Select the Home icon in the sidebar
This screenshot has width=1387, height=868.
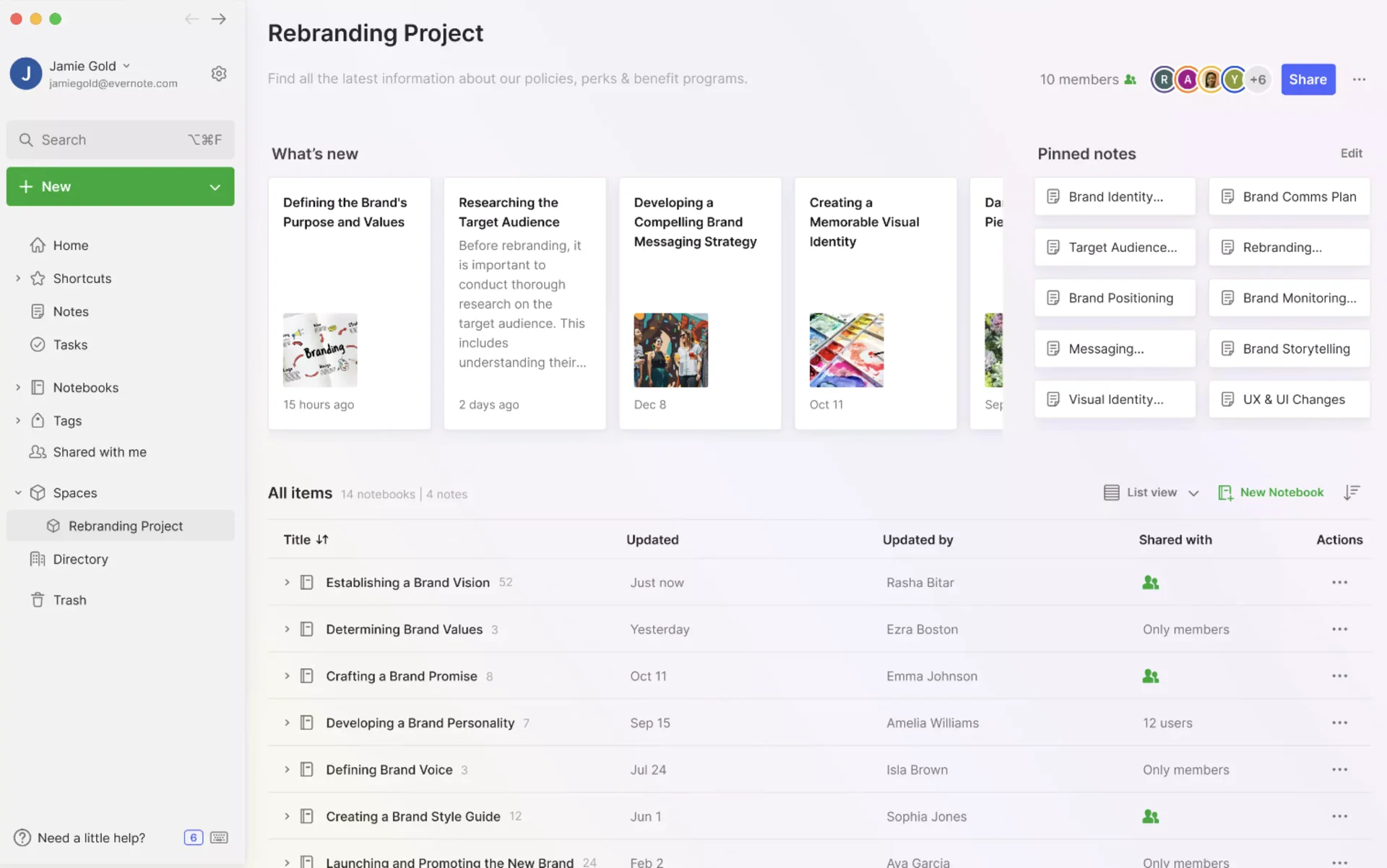(38, 245)
